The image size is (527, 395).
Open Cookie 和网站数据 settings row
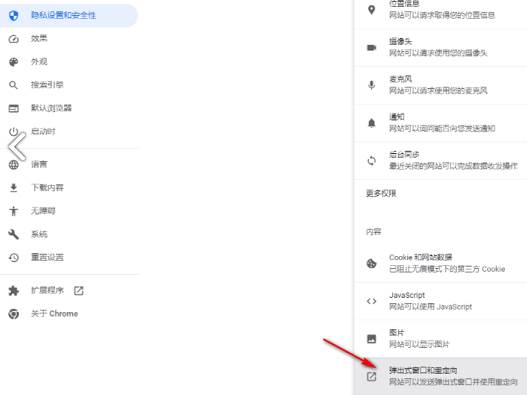[x=441, y=263]
